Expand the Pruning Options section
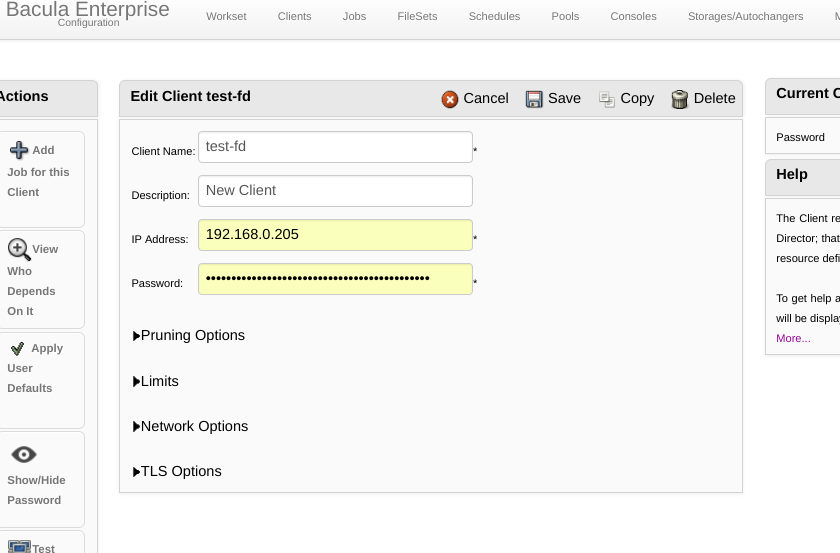Screen dimensions: 840x553 tap(189, 335)
